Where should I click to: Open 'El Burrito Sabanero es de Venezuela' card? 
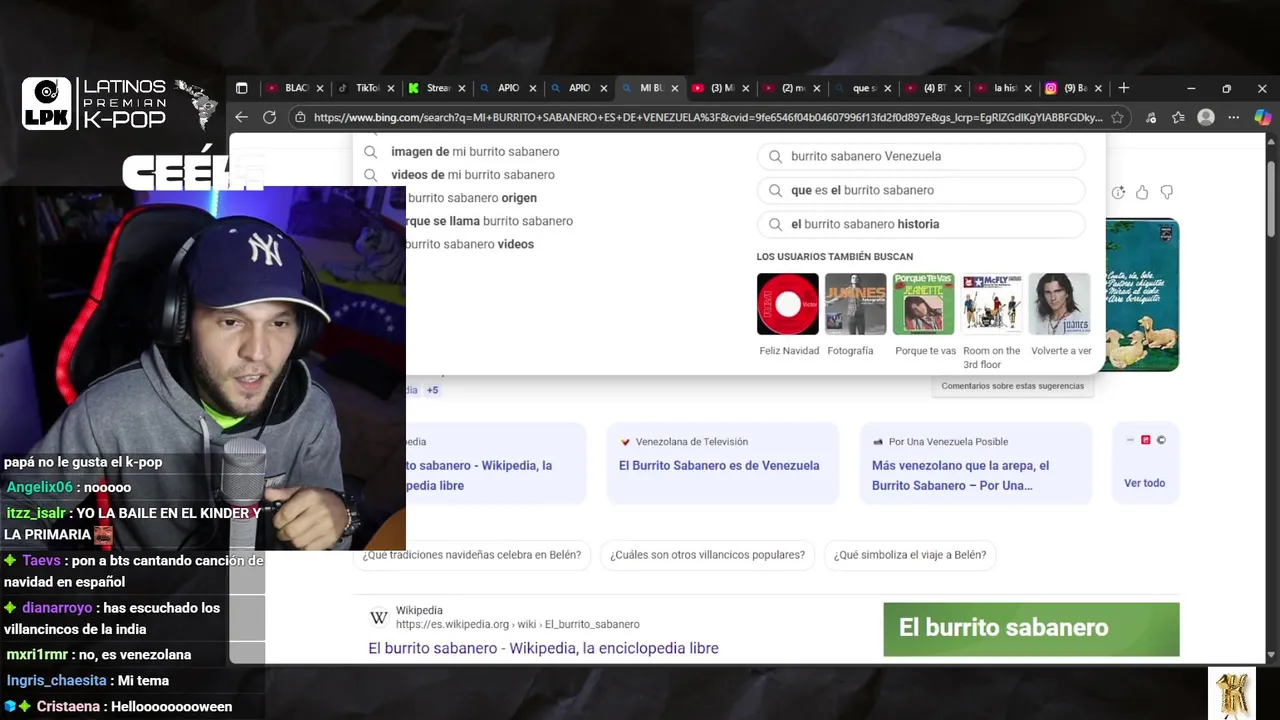click(x=722, y=463)
